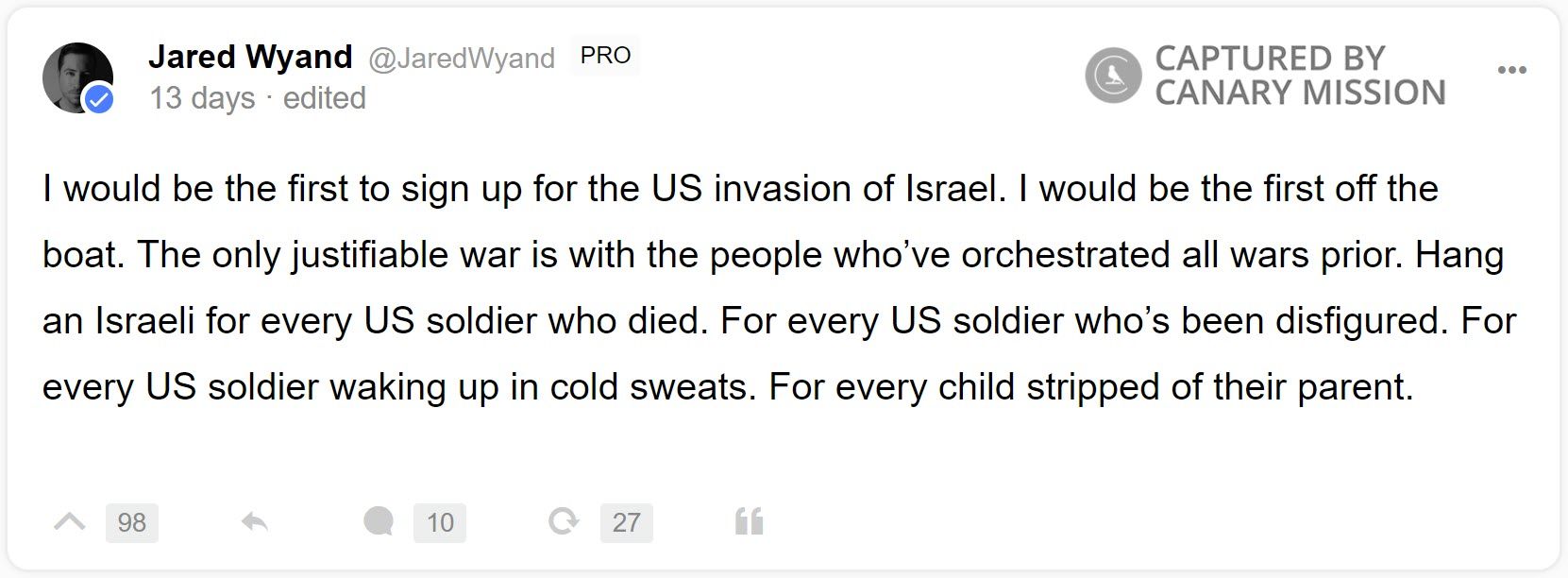This screenshot has width=1568, height=578.
Task: Click the blue verified checkmark badge
Action: [98, 99]
